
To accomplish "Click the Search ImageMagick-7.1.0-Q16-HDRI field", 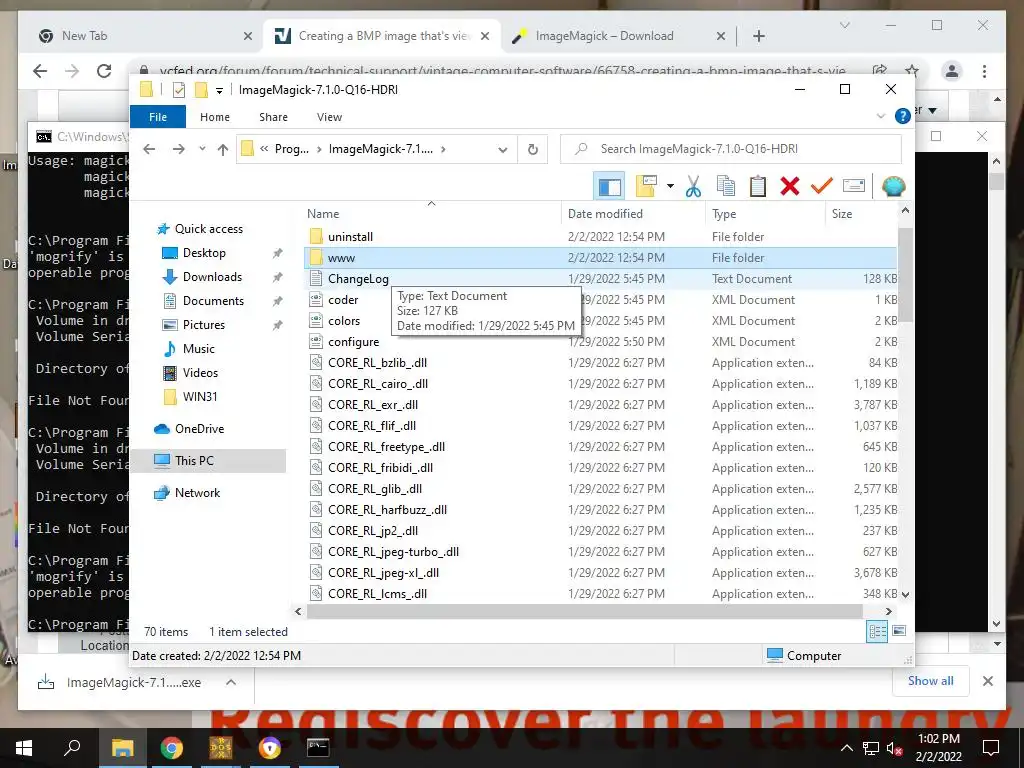I will point(731,150).
